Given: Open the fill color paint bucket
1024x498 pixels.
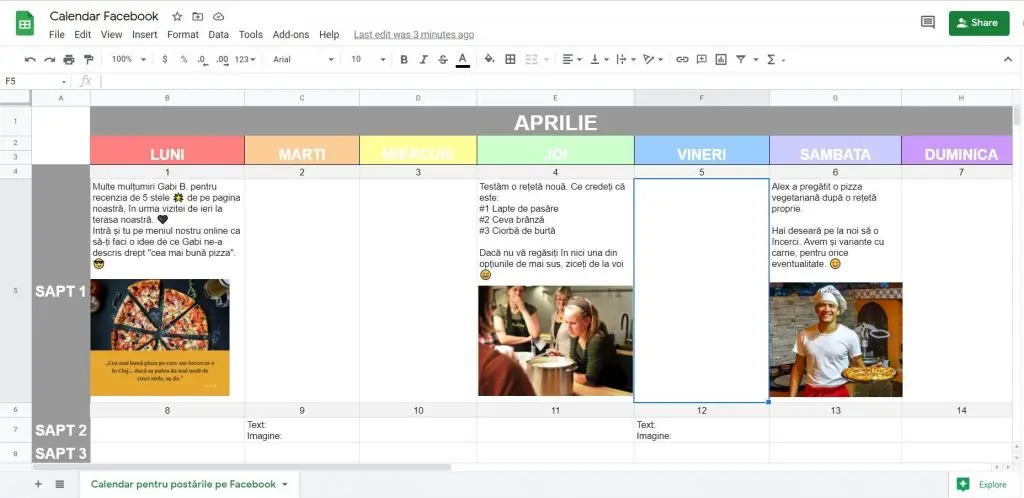Looking at the screenshot, I should tap(489, 59).
